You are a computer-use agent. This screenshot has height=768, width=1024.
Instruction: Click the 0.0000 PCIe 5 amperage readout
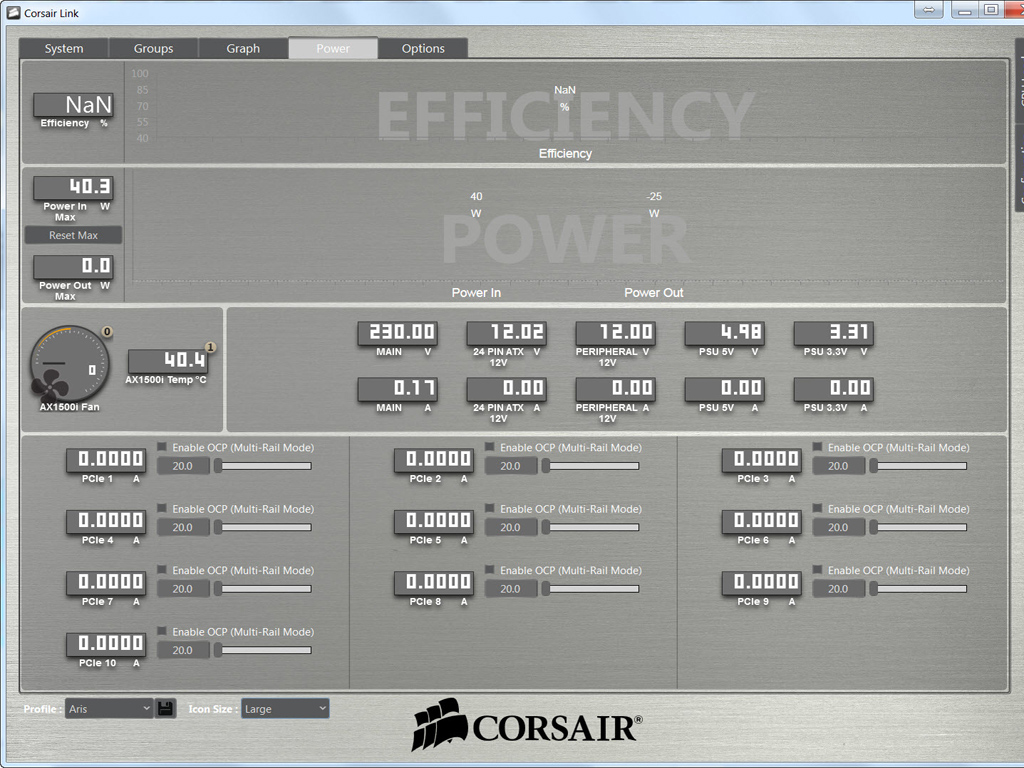click(434, 520)
